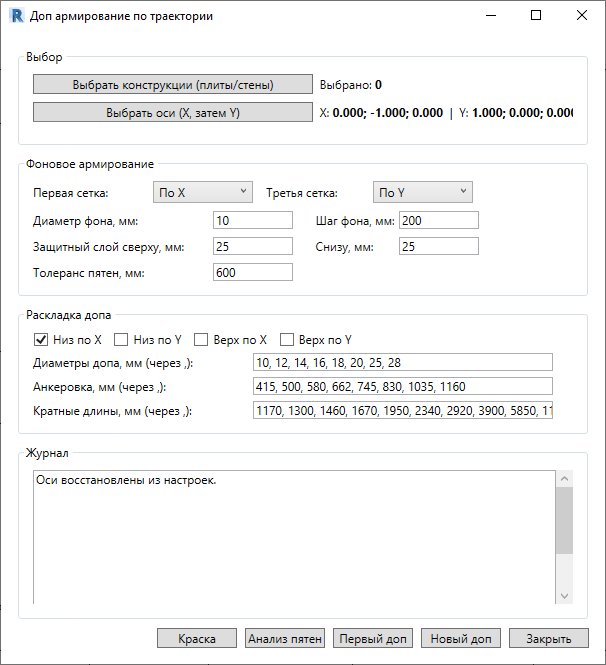Click the "Защитный слой сверху" input
The width and height of the screenshot is (606, 665).
click(x=253, y=246)
